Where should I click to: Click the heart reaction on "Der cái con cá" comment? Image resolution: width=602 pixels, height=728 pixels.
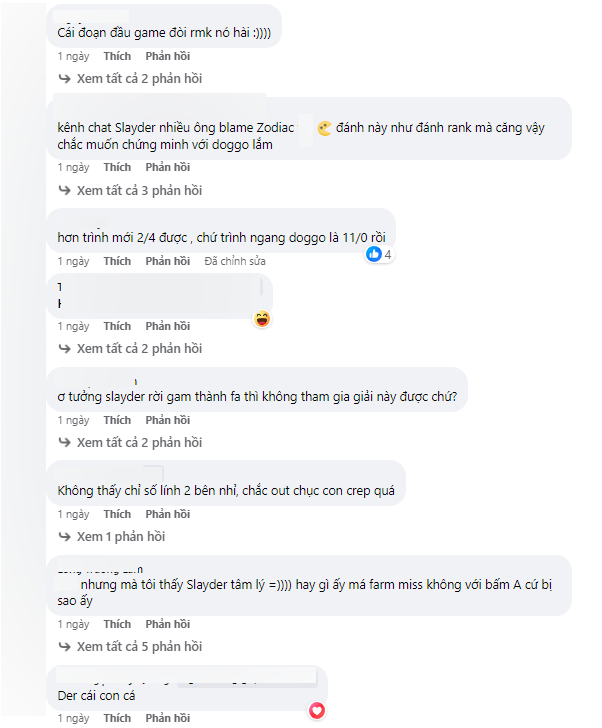tap(317, 711)
